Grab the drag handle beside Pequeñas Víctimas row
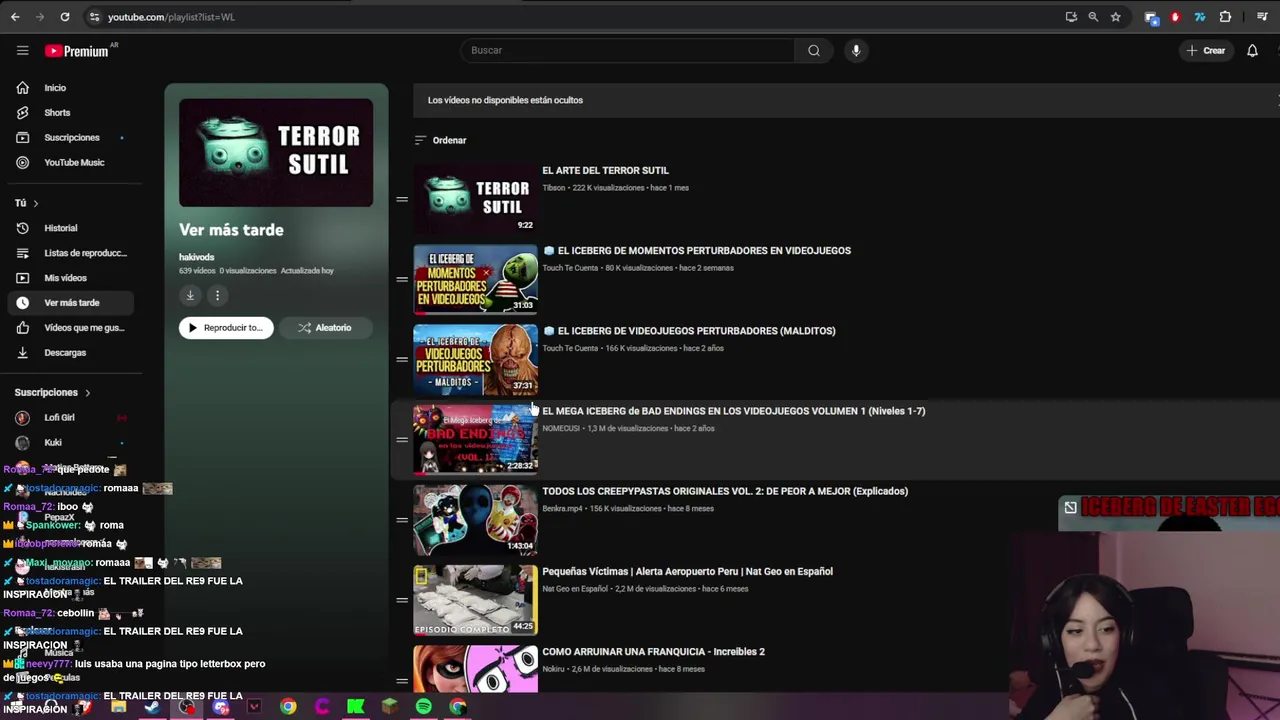 (401, 600)
